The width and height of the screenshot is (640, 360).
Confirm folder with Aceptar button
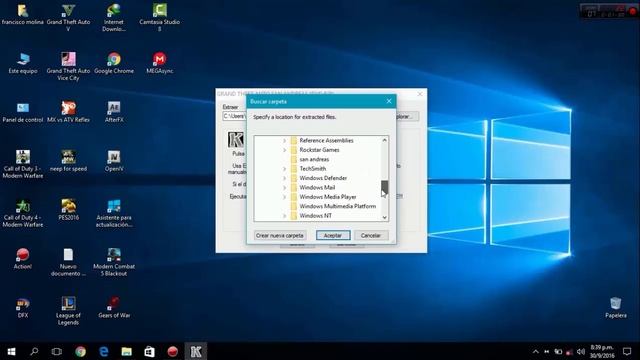tap(333, 236)
